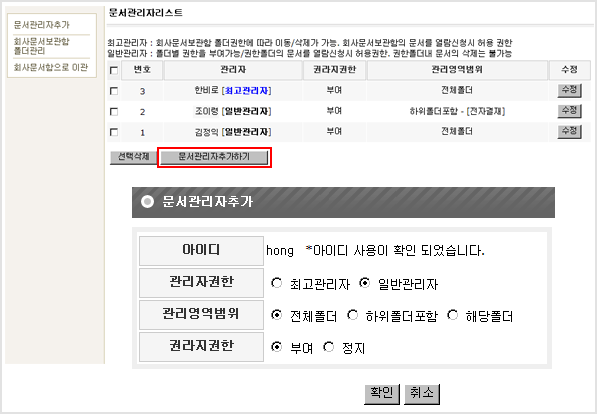Choose 전체폴더 for 관리영역범위

pyautogui.click(x=276, y=315)
